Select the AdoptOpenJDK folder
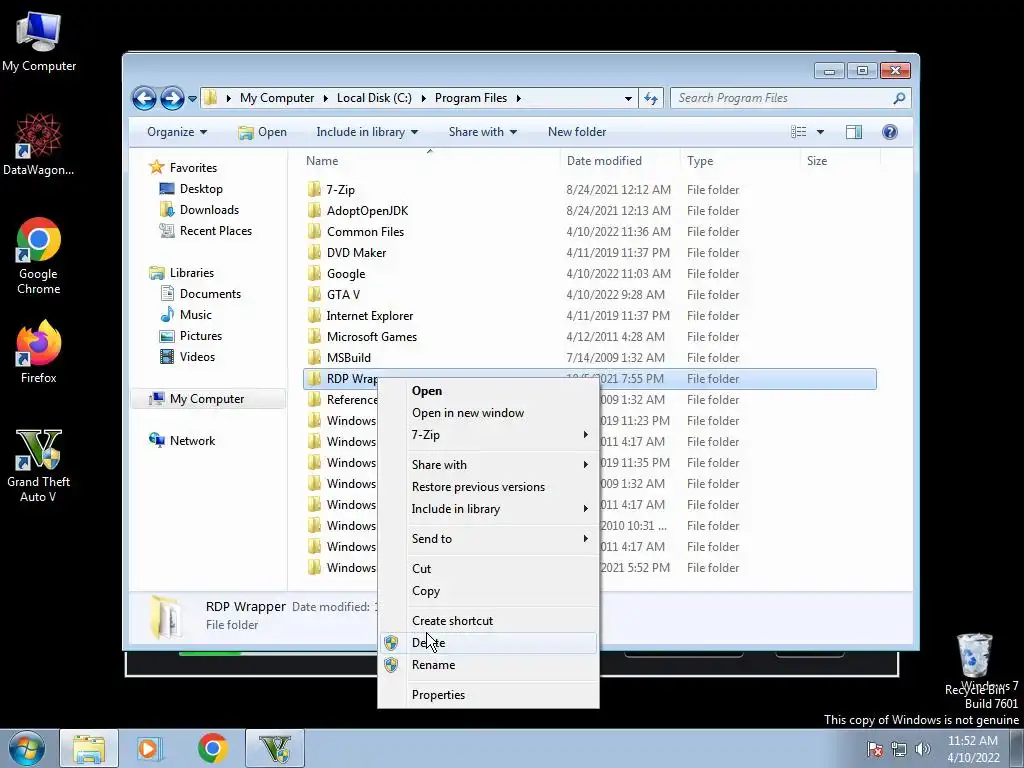The height and width of the screenshot is (768, 1024). click(x=590, y=211)
